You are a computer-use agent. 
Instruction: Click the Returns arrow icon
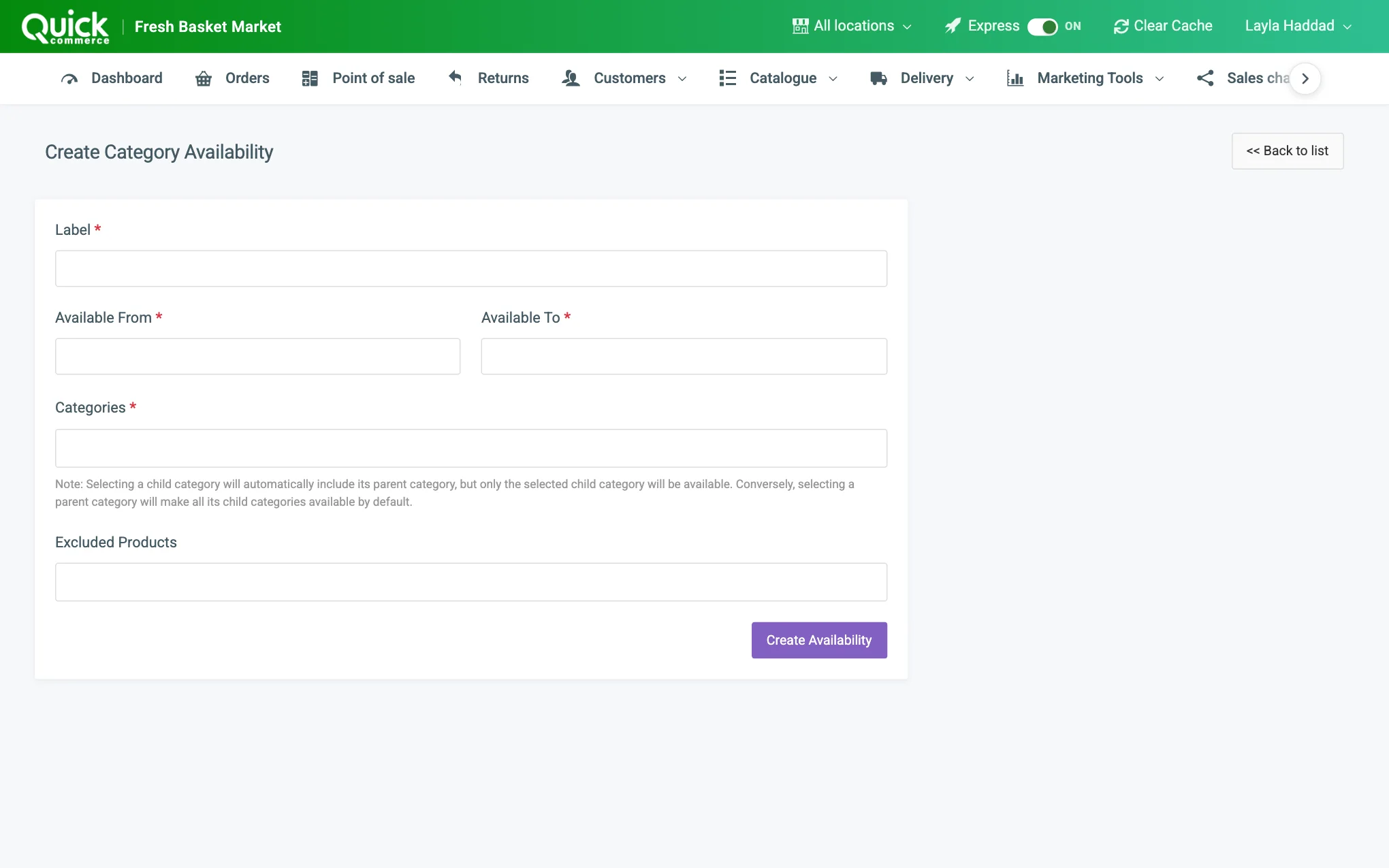point(456,78)
